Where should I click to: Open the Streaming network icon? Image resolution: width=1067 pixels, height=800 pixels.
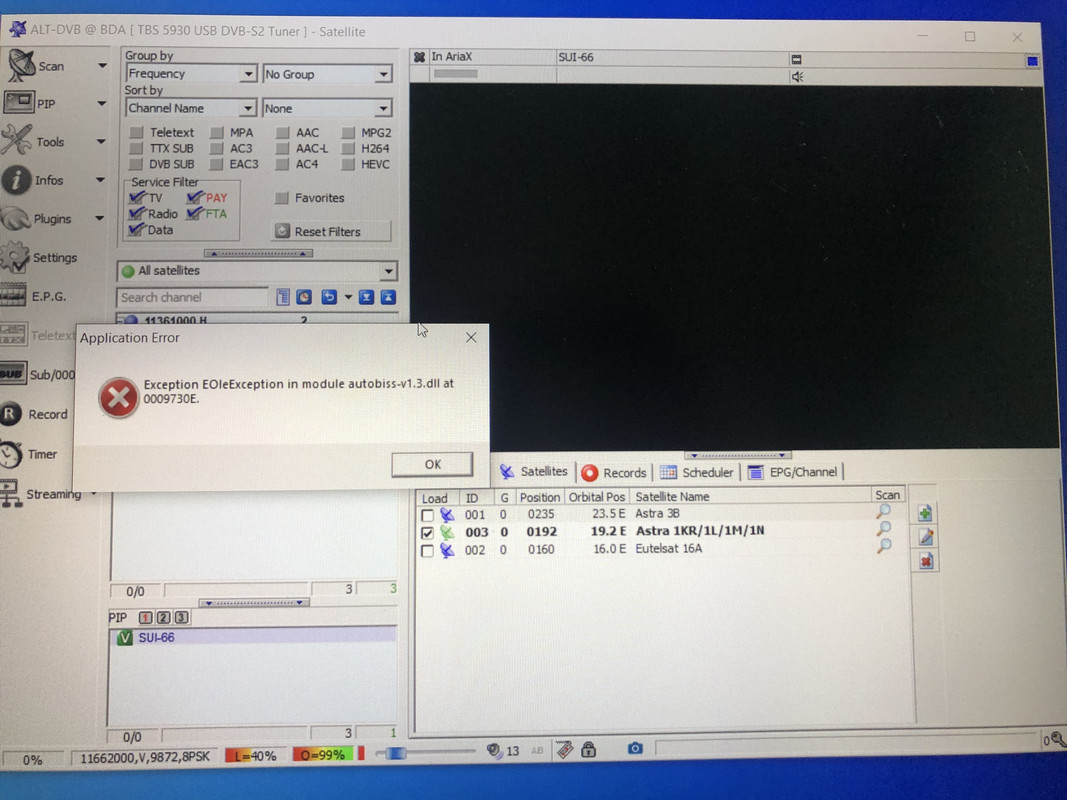click(x=10, y=493)
